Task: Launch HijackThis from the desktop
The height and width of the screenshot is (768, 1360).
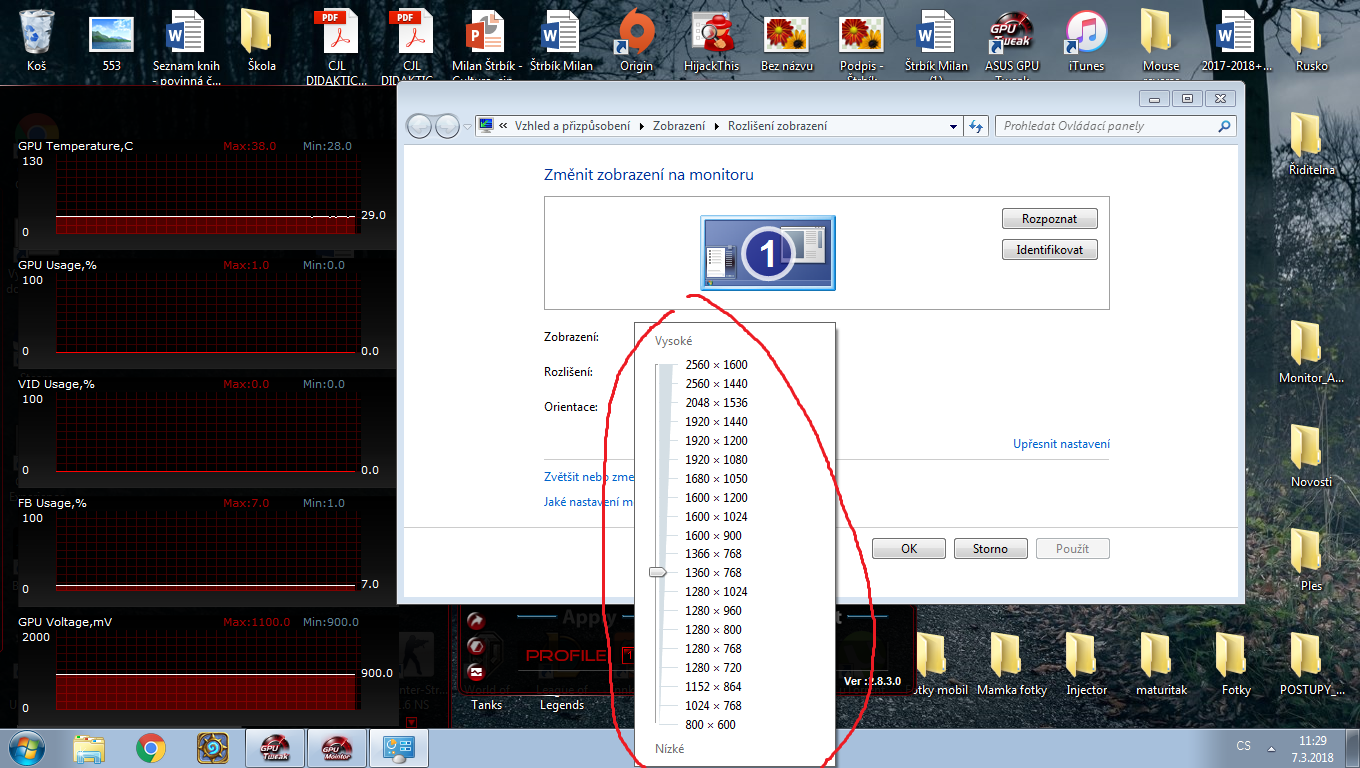Action: tap(711, 40)
